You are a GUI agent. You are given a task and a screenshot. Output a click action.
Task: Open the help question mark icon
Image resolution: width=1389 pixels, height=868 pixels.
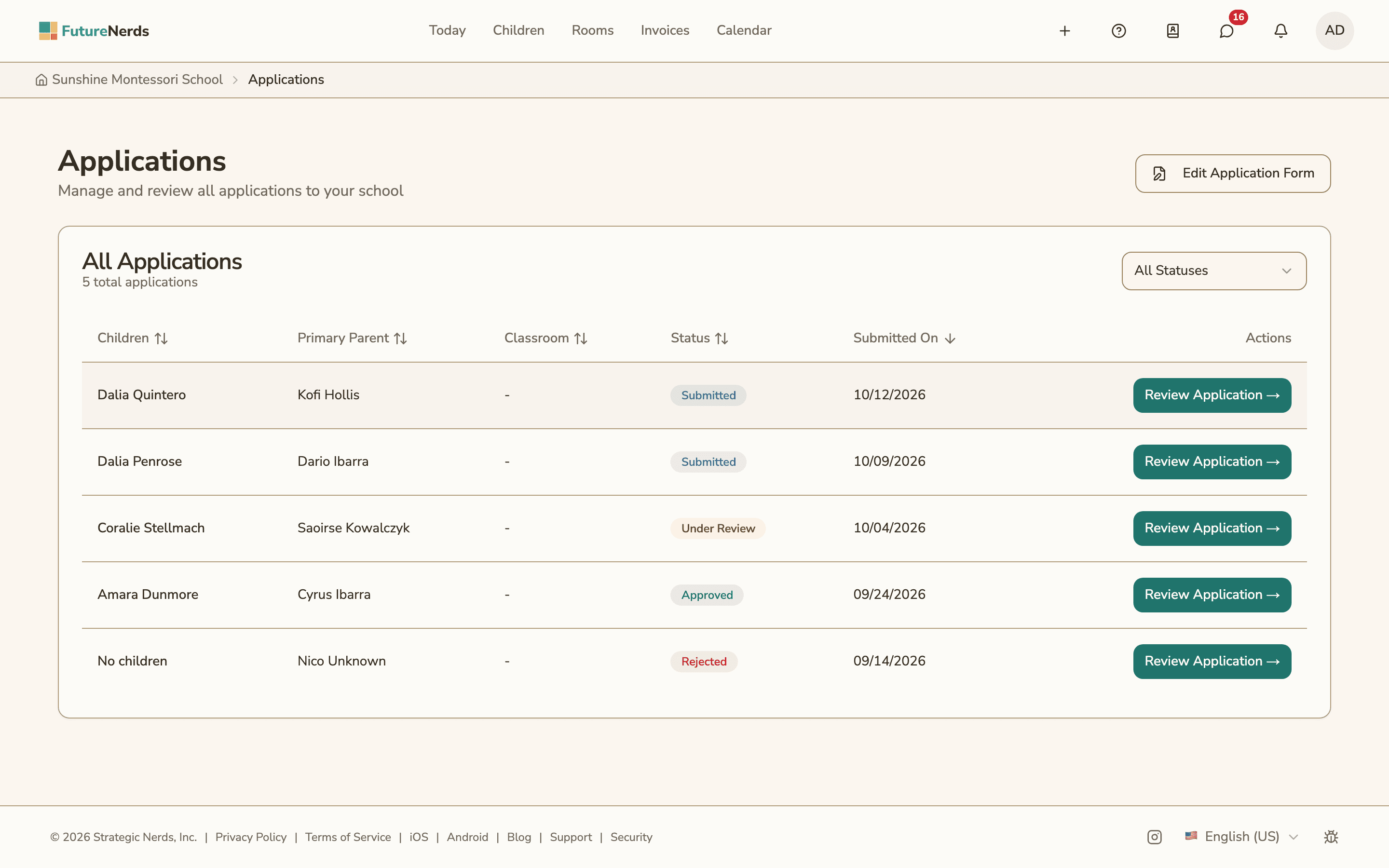point(1118,31)
